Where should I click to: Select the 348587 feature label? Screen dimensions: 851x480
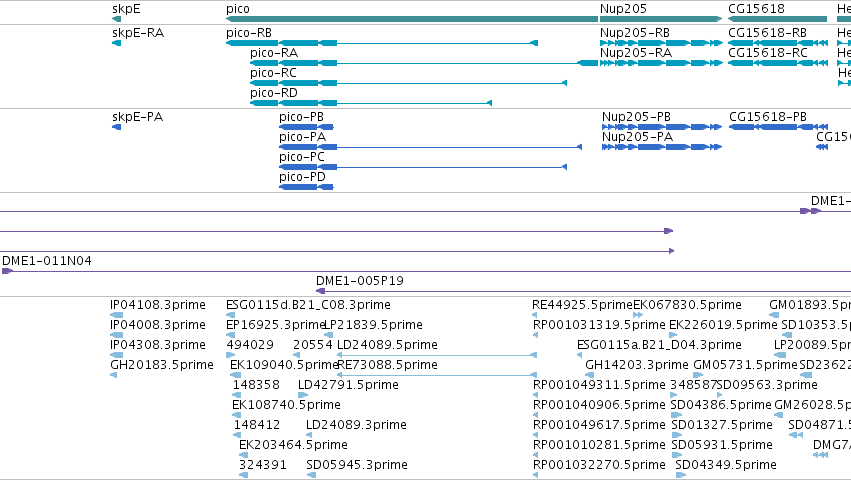694,386
